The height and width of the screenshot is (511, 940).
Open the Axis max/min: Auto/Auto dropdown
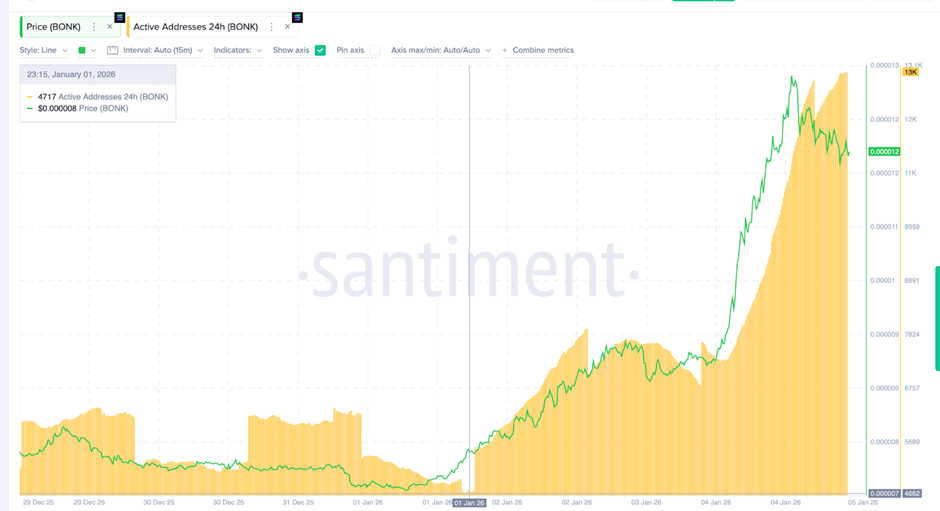441,50
